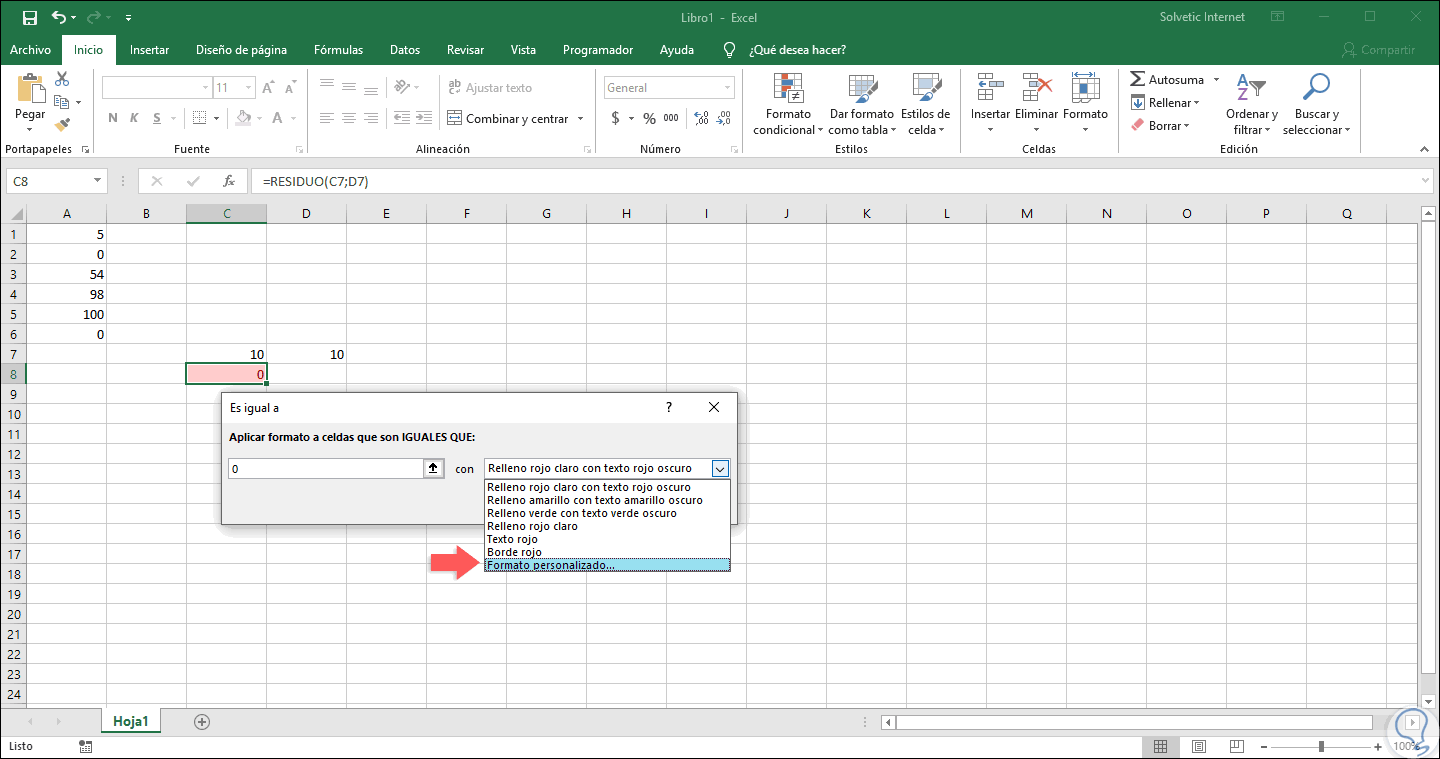Click the insert function fx icon

pyautogui.click(x=229, y=181)
